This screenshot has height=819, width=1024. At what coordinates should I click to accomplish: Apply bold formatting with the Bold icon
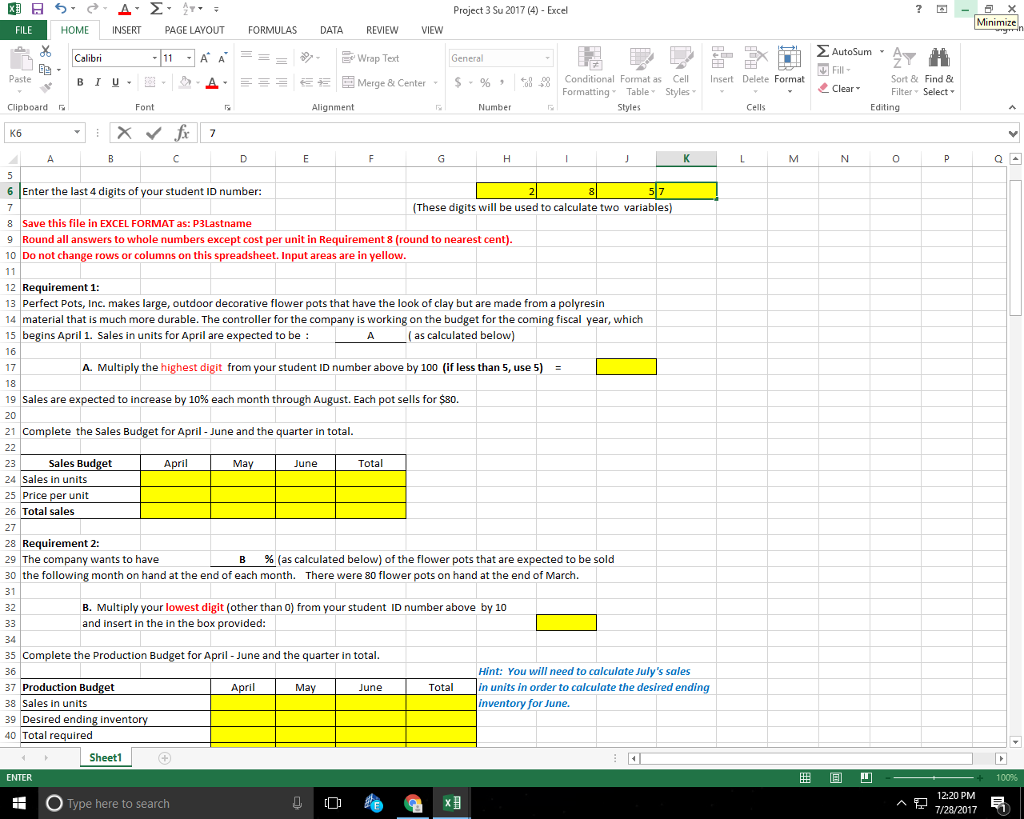coord(79,81)
